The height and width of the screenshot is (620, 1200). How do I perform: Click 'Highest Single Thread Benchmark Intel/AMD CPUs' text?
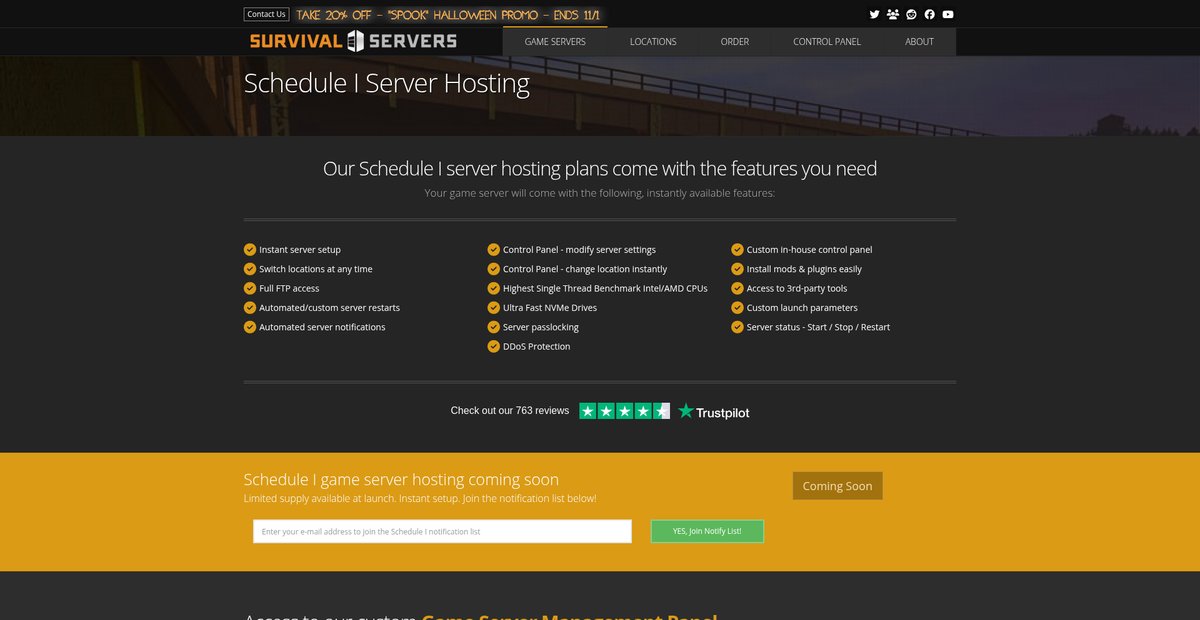(605, 288)
